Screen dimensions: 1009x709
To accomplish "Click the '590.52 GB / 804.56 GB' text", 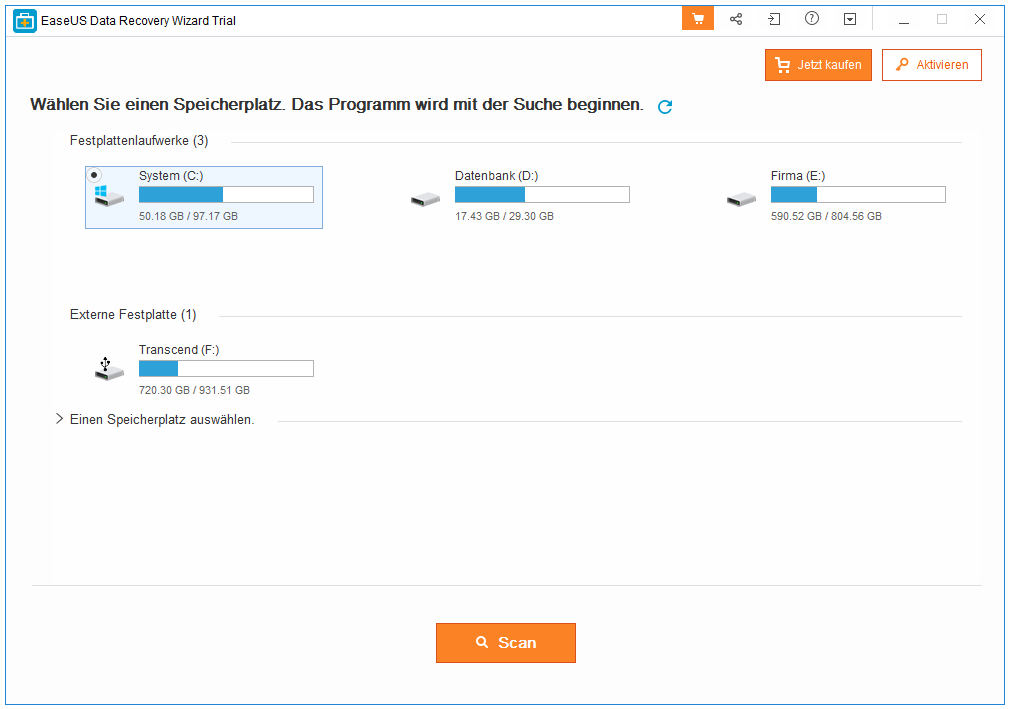I will click(x=826, y=216).
